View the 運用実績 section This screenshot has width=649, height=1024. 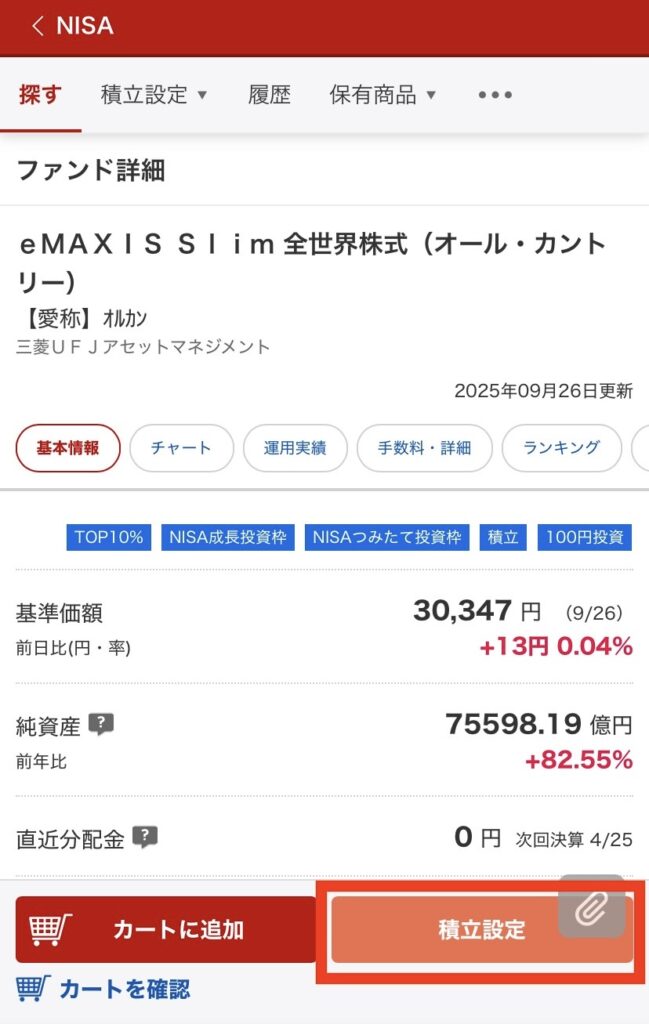(295, 448)
